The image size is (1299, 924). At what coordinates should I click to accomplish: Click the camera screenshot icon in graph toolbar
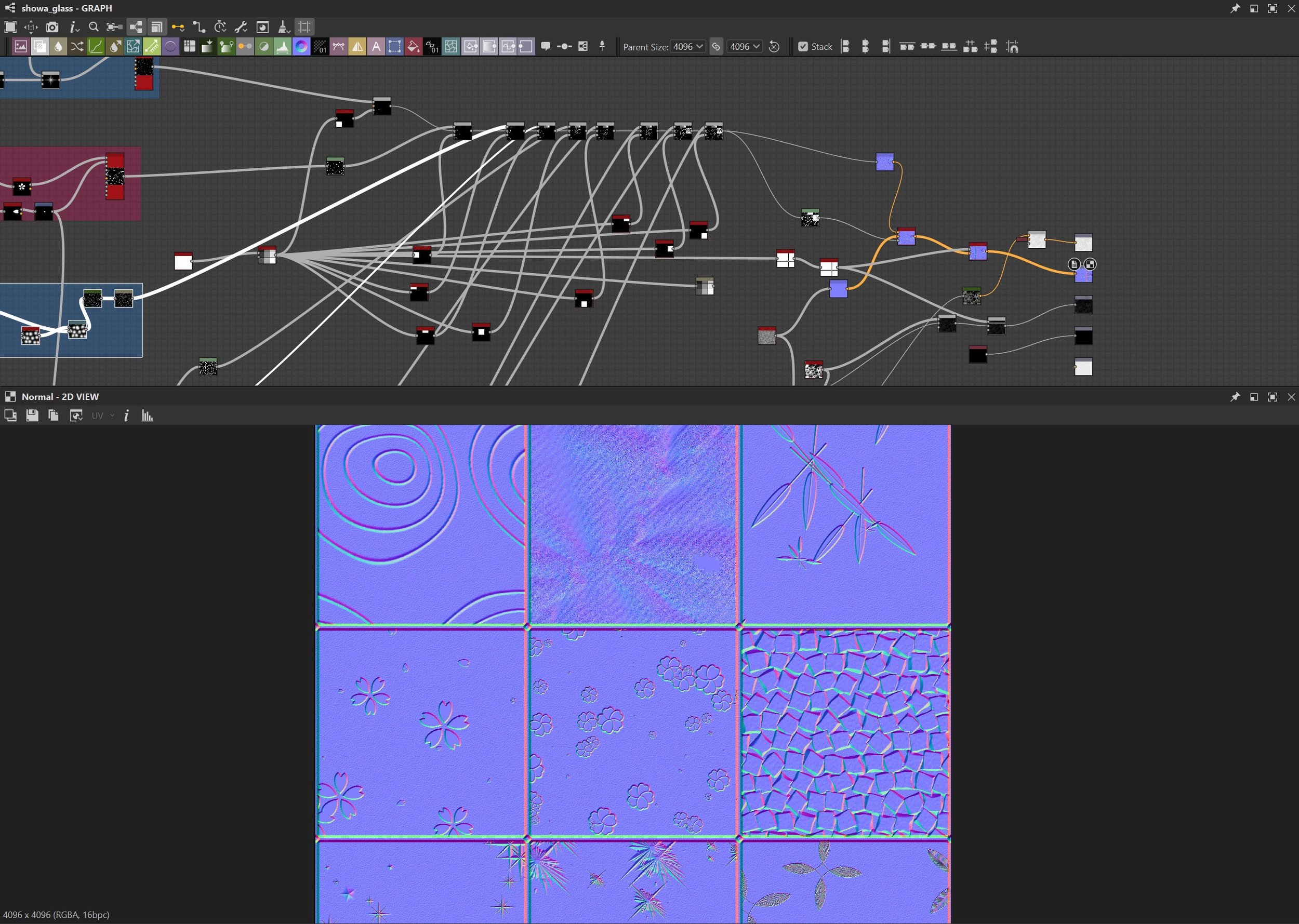point(52,26)
